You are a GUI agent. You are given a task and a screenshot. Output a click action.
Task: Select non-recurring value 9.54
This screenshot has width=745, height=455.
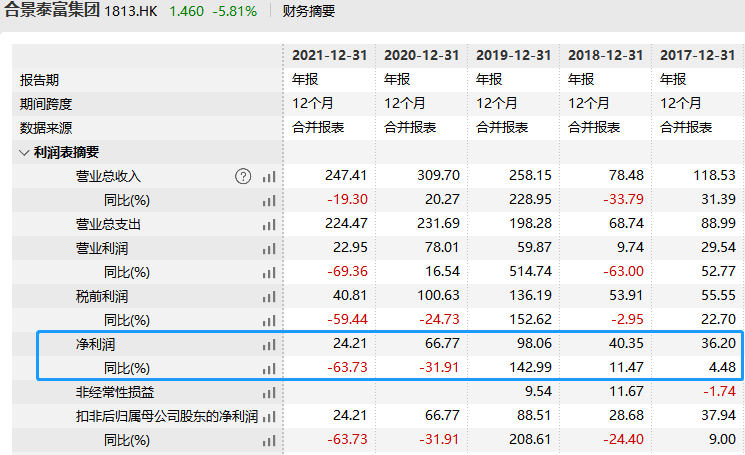(538, 392)
